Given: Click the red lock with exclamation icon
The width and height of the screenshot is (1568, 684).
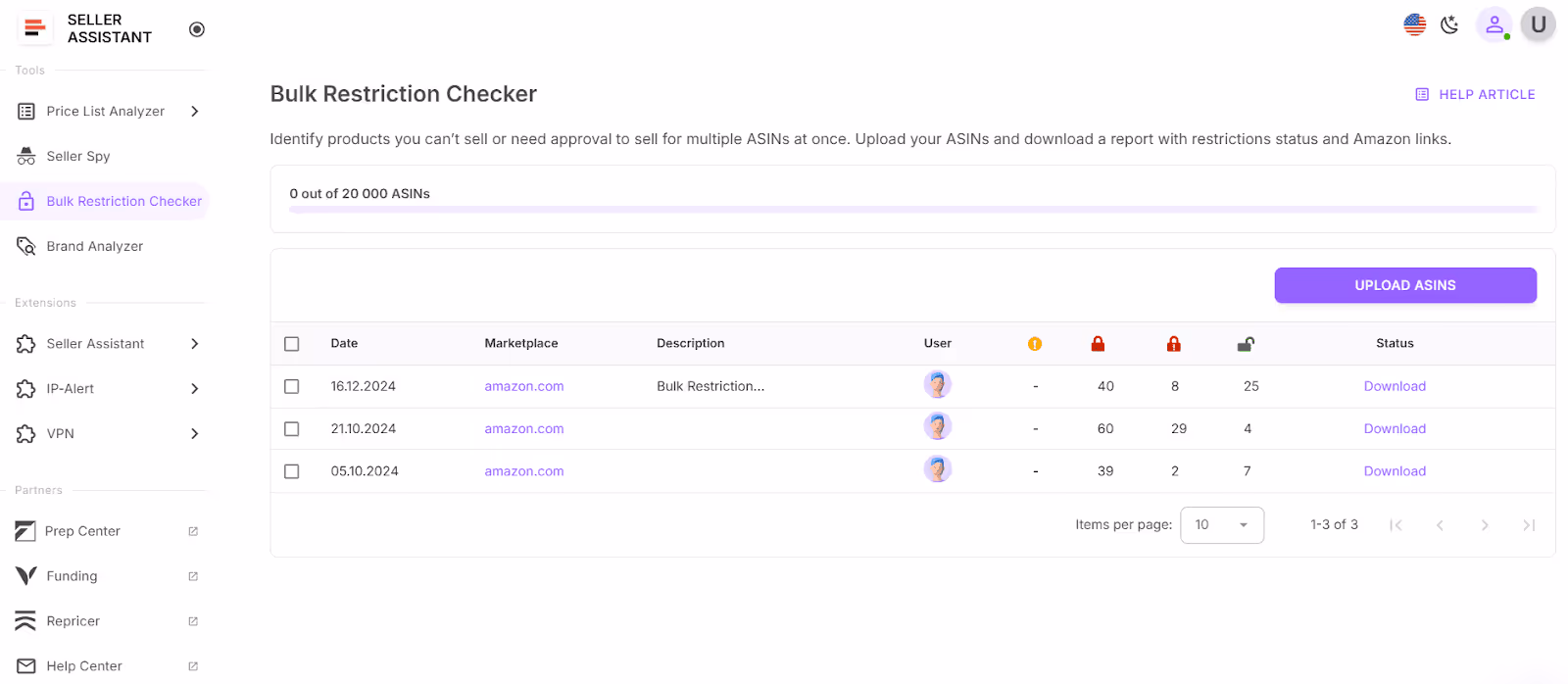Looking at the screenshot, I should point(1174,344).
